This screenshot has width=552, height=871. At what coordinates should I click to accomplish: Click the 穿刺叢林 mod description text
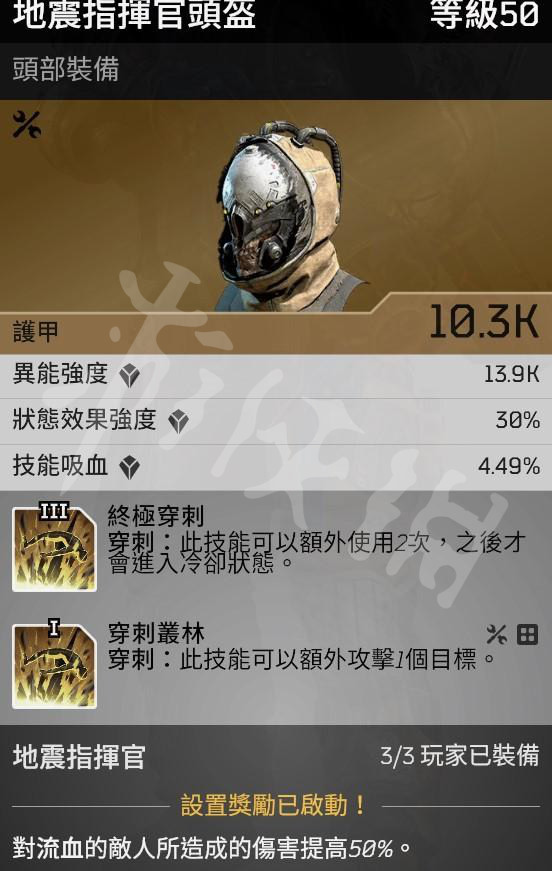302,660
